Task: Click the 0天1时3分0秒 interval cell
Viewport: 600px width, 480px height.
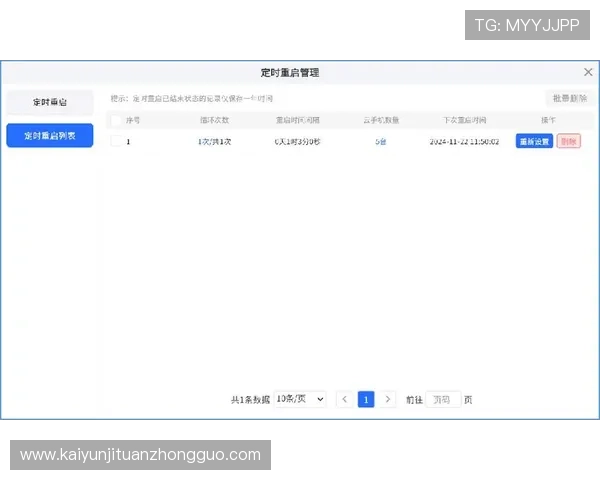Action: click(x=297, y=142)
